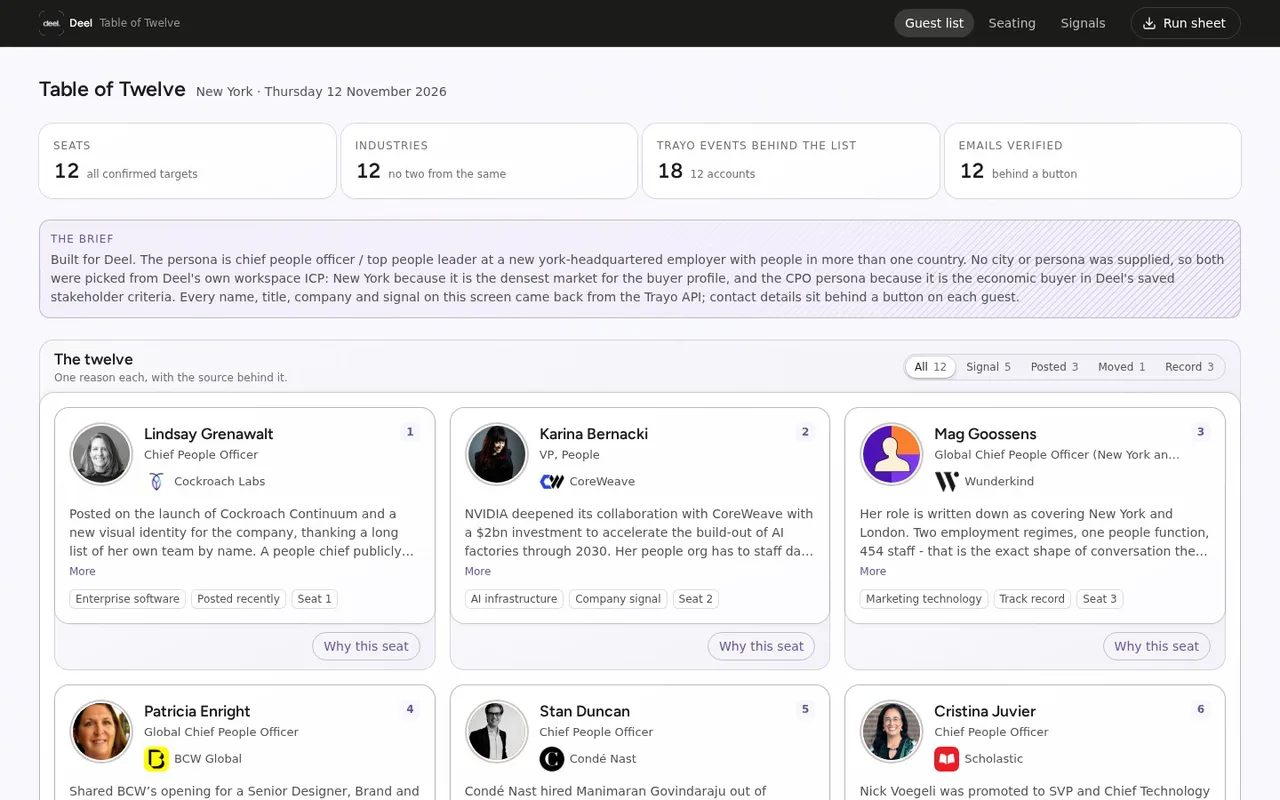This screenshot has width=1280, height=800.
Task: Click Stan Duncan's profile photo
Action: 496,731
